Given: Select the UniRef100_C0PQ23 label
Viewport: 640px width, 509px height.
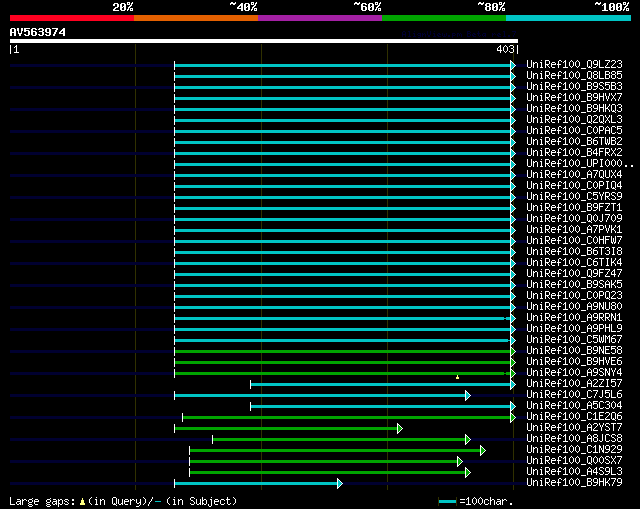Looking at the screenshot, I should tap(574, 296).
